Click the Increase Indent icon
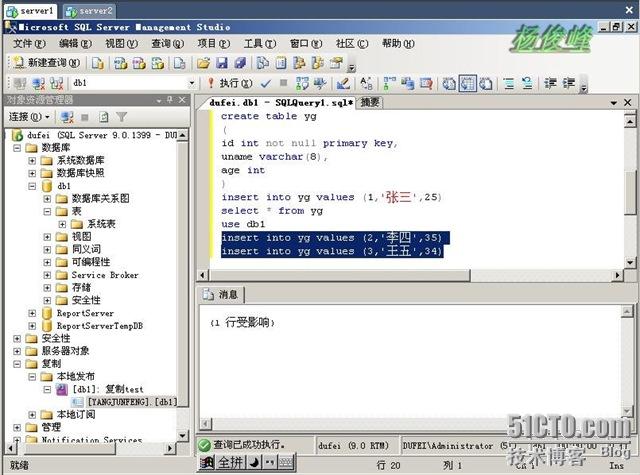640x475 pixels. (569, 83)
